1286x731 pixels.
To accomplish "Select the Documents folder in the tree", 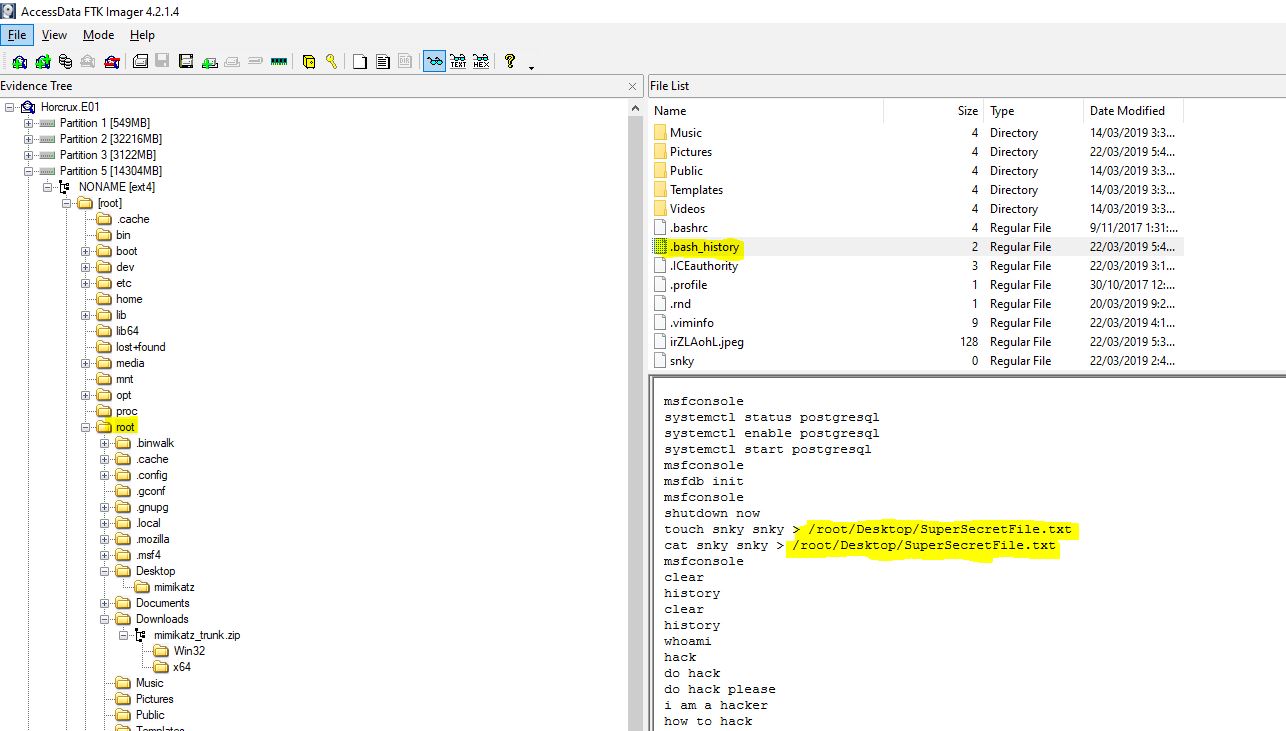I will (162, 603).
